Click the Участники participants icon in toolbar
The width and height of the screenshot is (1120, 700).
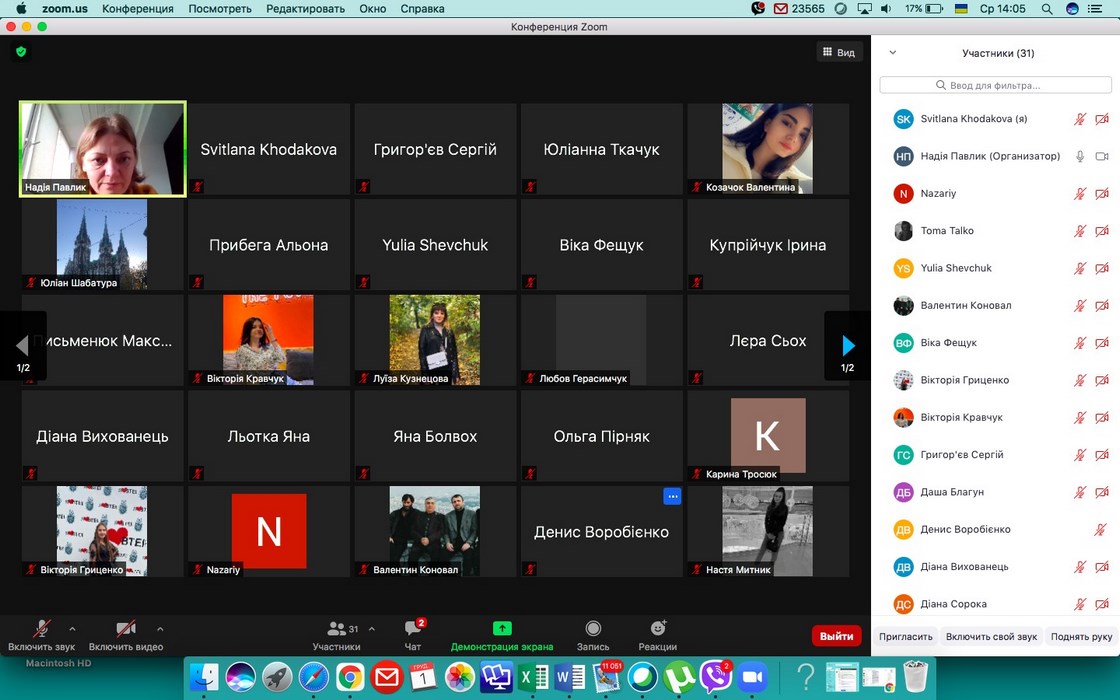coord(336,629)
